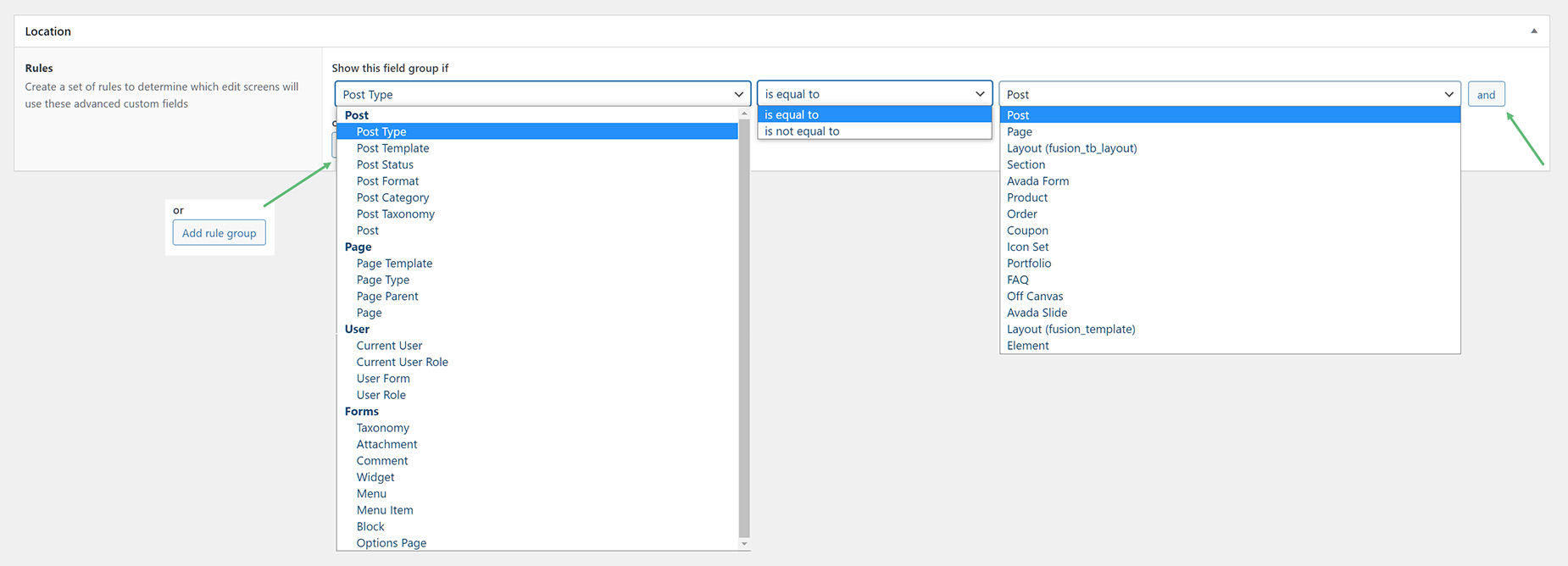Choose 'Product' value
The image size is (1568, 566).
1230,197
